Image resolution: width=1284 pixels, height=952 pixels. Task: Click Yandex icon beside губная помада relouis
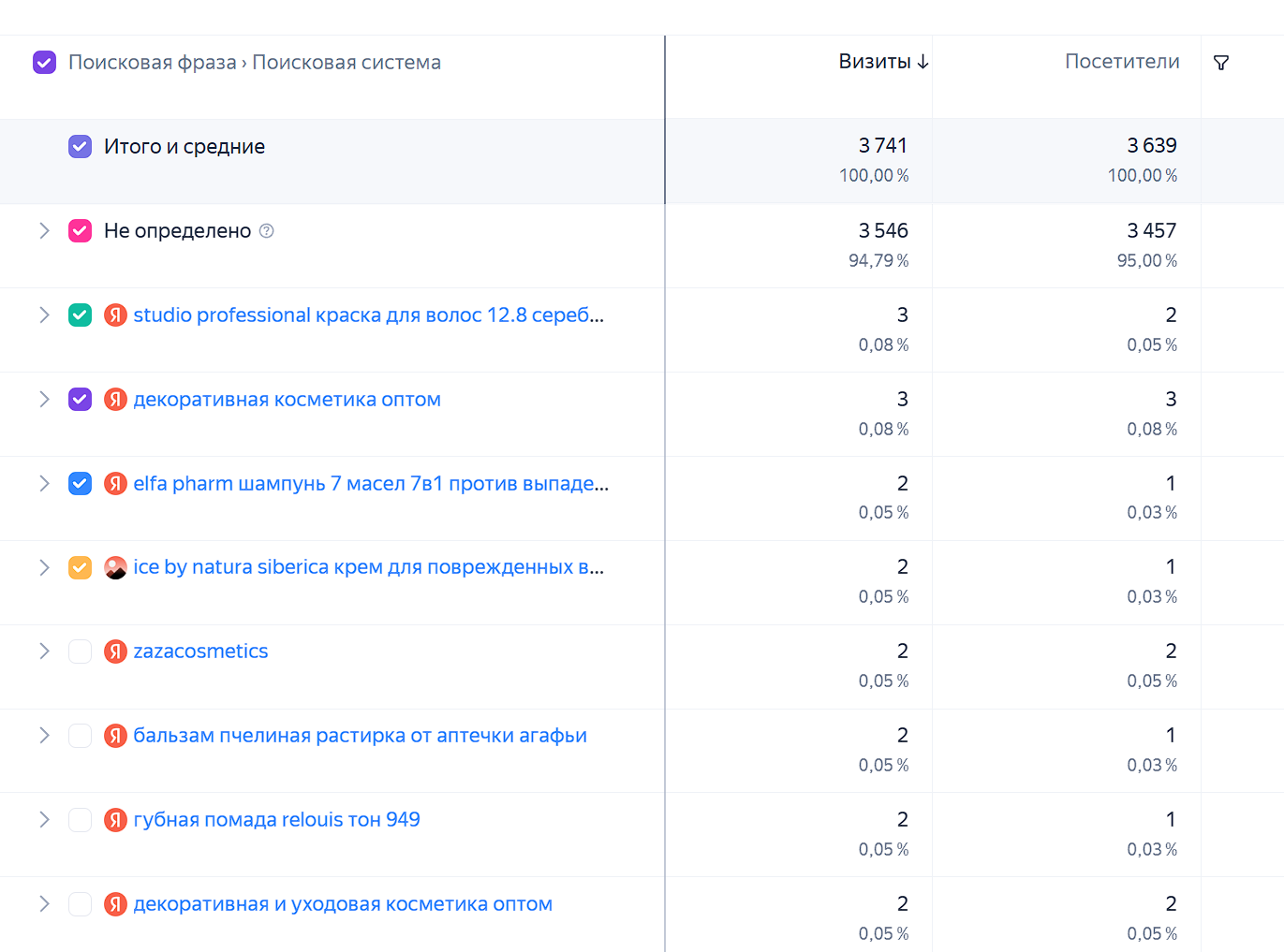[115, 820]
